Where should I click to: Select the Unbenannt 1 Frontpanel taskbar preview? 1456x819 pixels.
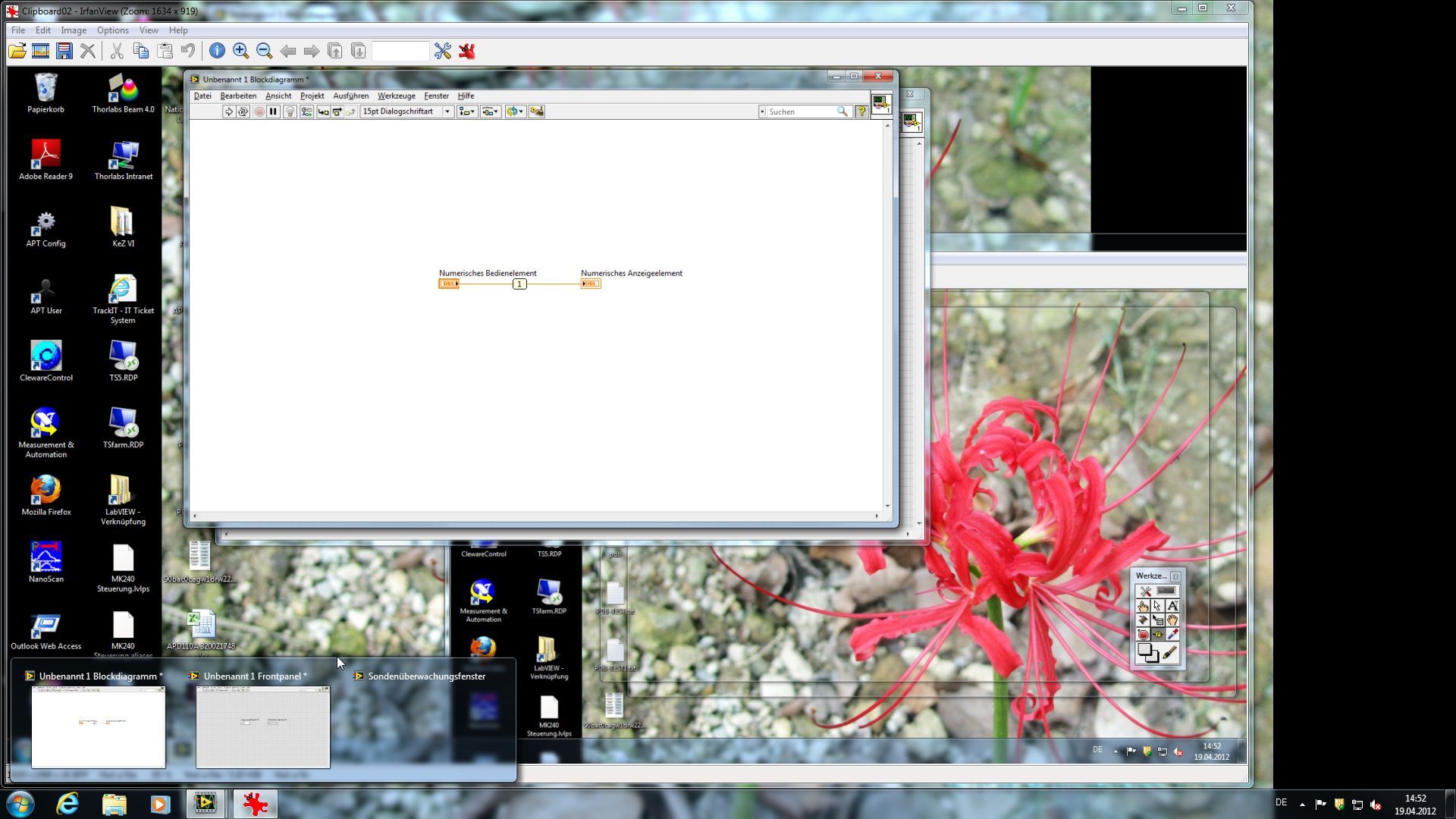[x=262, y=726]
